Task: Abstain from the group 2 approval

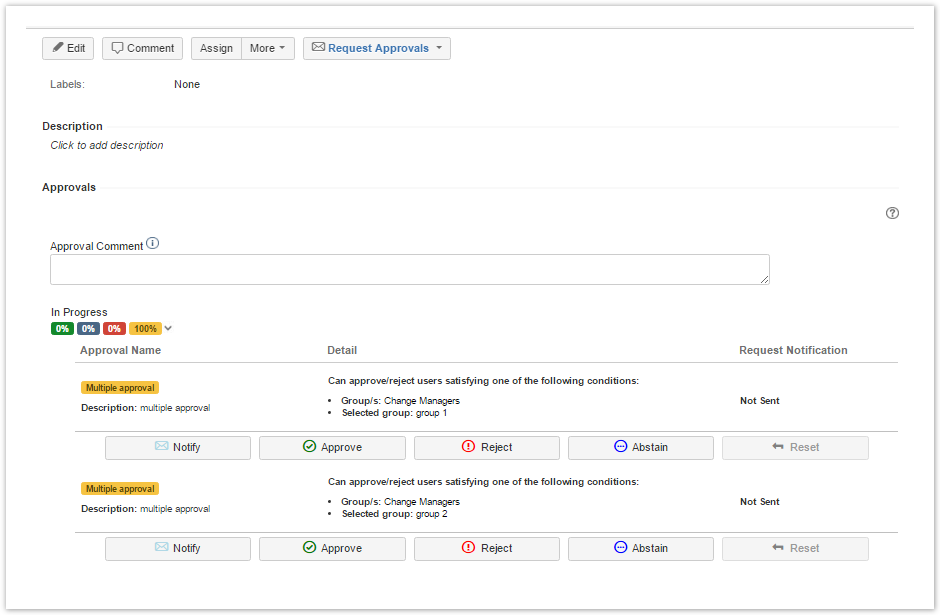Action: 641,548
